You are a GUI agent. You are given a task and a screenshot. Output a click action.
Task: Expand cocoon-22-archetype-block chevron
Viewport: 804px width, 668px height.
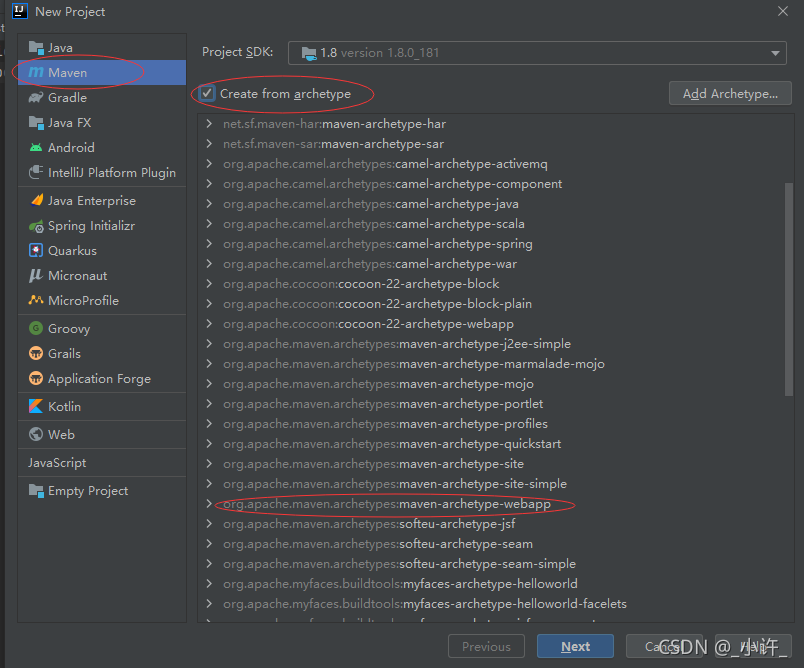point(209,284)
